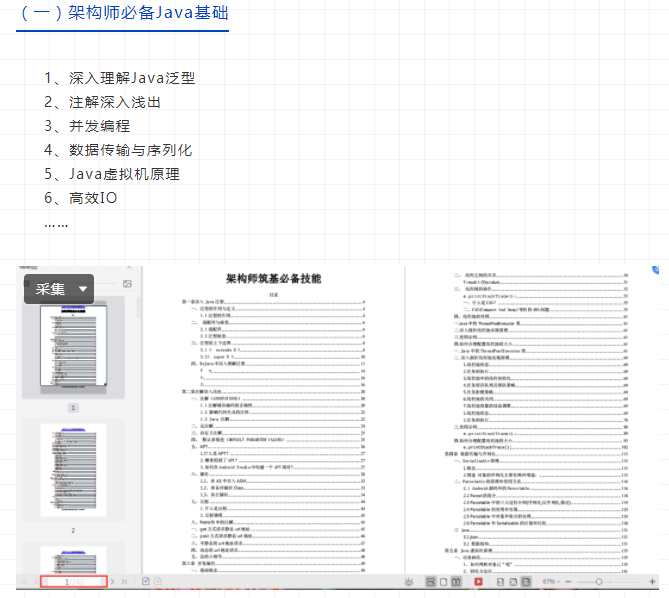Click text 6、高效IO
Screen dimensions: 669x598
tap(81, 198)
